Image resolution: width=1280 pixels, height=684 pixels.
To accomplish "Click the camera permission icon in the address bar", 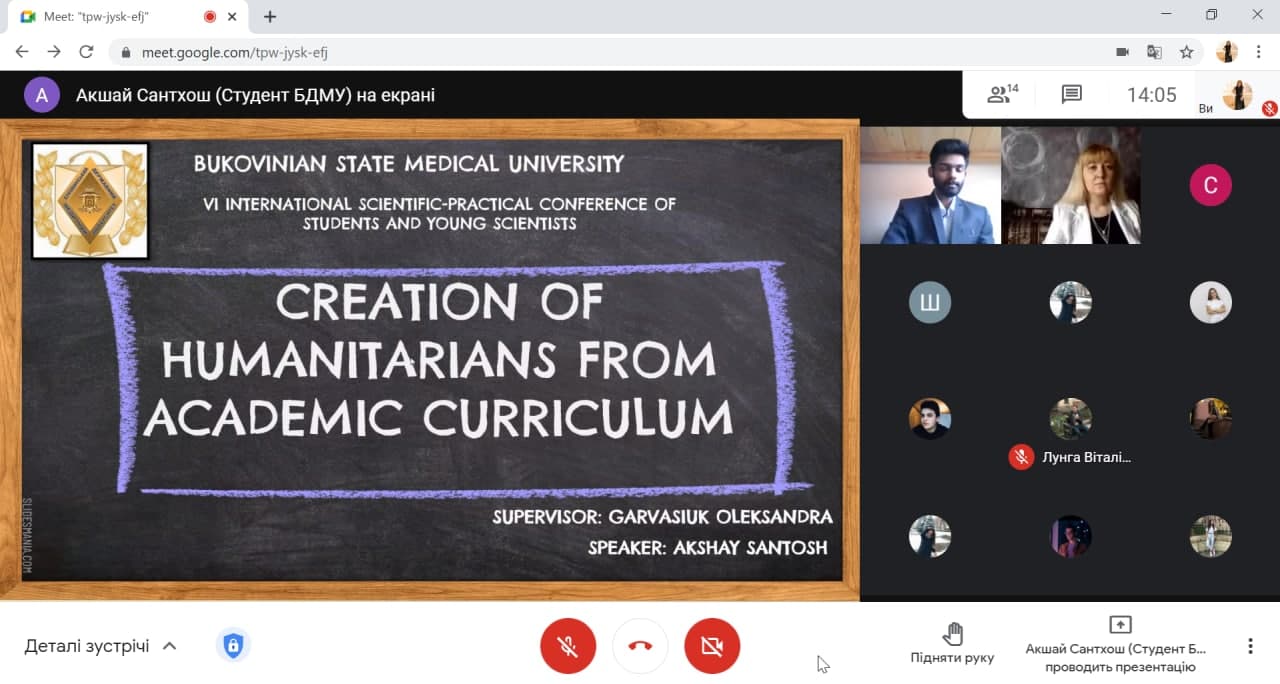I will pos(1122,52).
